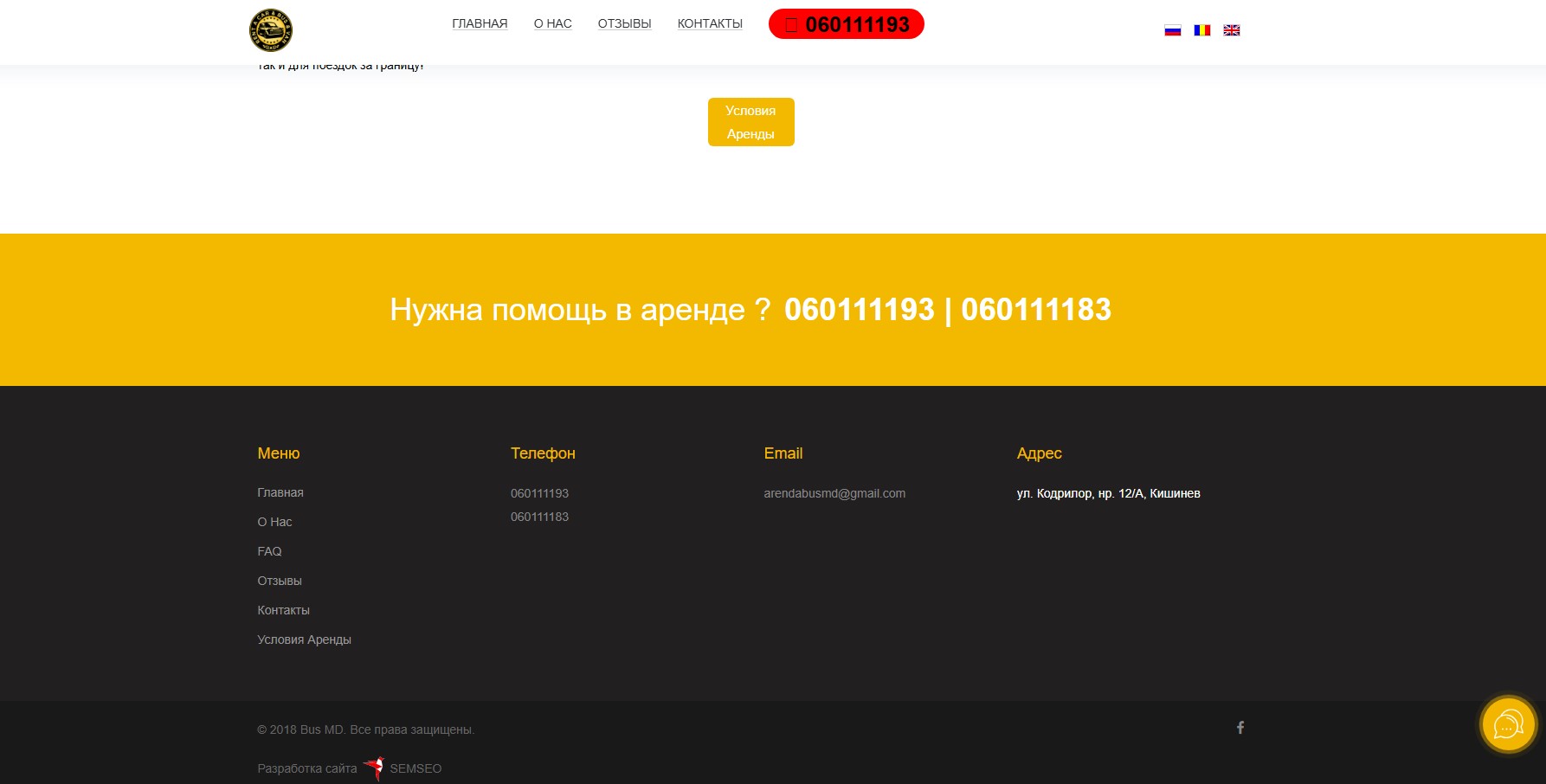Screen dimensions: 1546x784
Task: Click 060111183 in the yellow banner
Action: tap(1036, 310)
